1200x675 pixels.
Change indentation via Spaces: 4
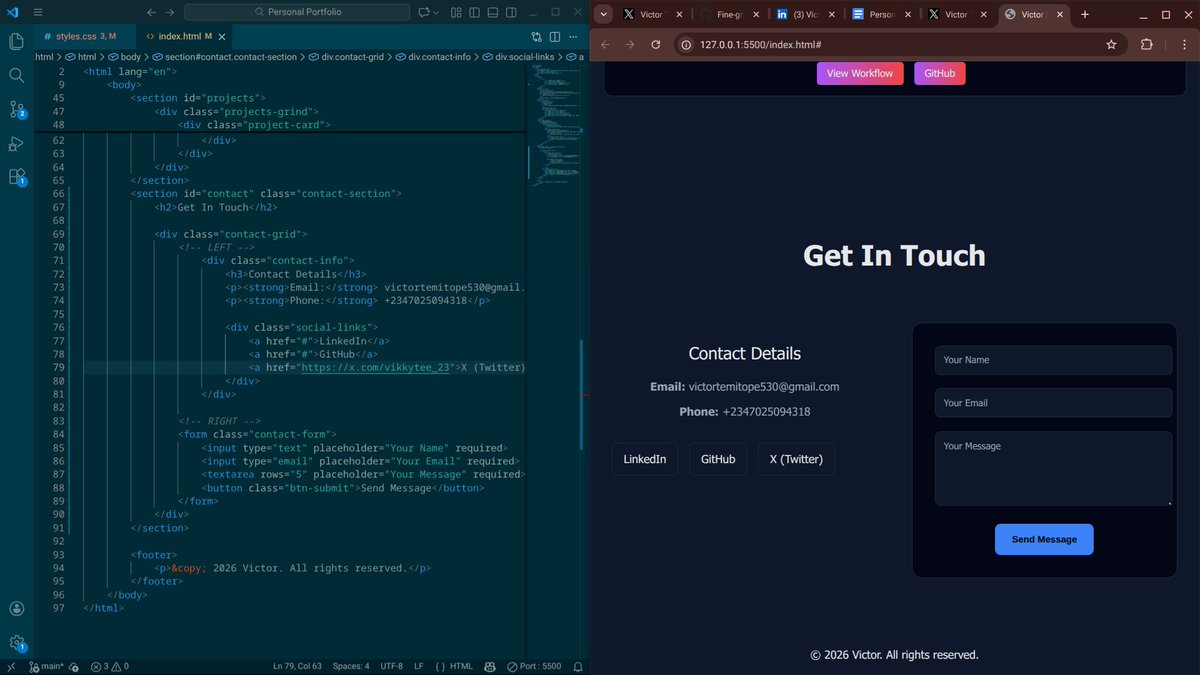point(351,666)
